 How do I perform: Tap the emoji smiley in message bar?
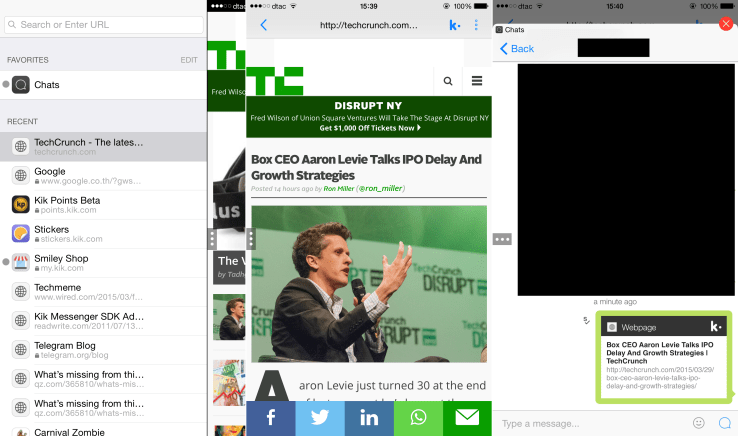[x=699, y=423]
